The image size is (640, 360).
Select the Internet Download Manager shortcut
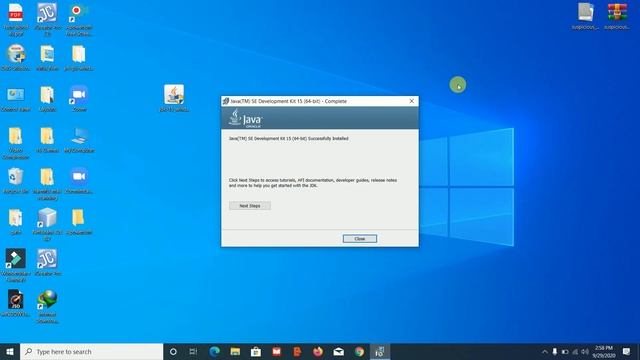pos(47,306)
